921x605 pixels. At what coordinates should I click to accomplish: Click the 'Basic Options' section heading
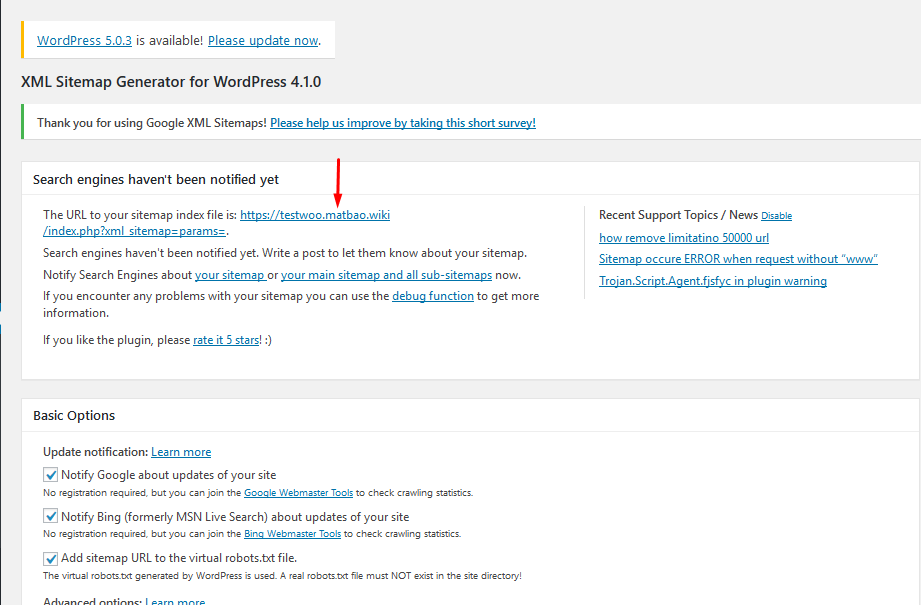click(74, 415)
